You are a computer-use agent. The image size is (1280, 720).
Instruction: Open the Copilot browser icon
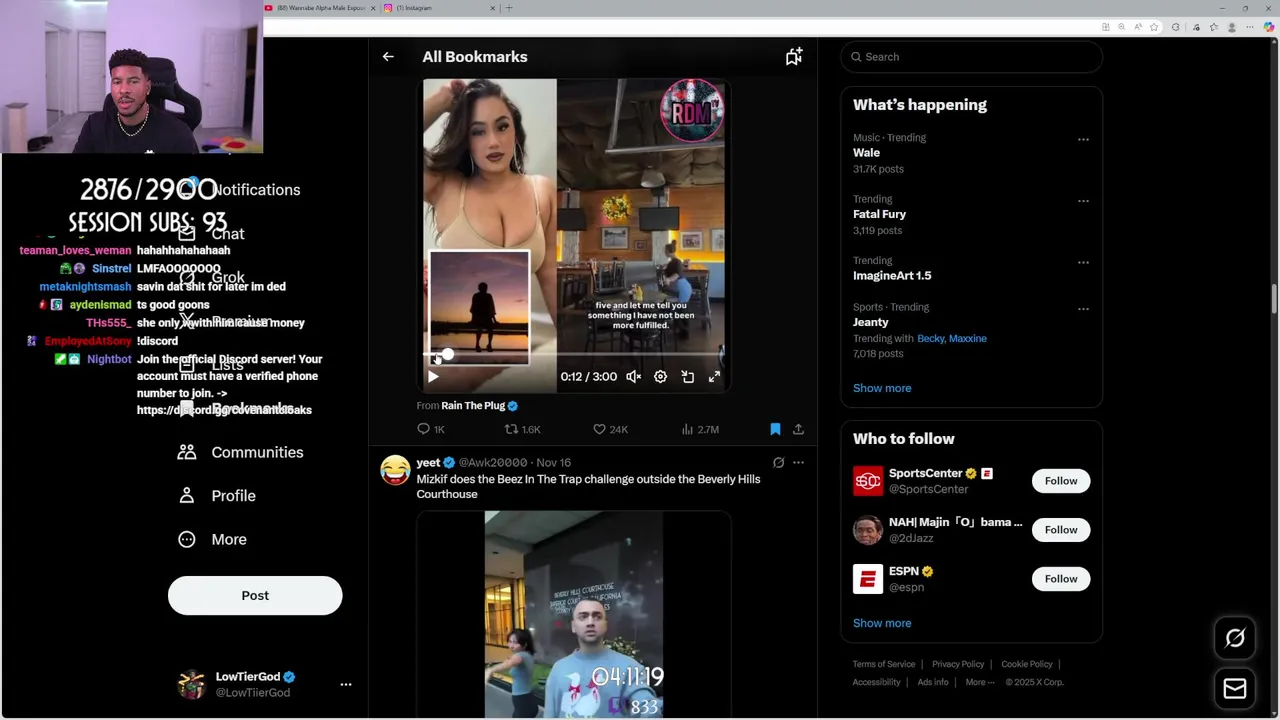point(1269,27)
